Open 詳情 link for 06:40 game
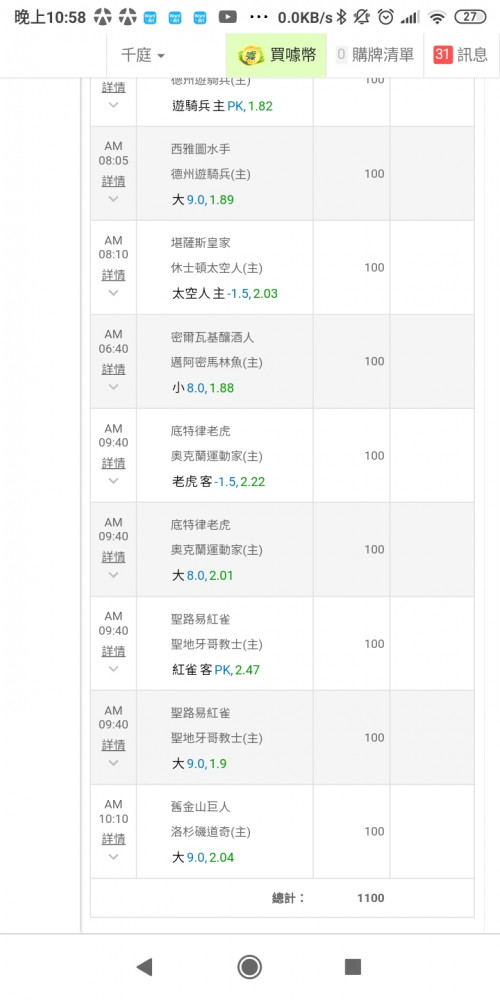 pos(113,369)
